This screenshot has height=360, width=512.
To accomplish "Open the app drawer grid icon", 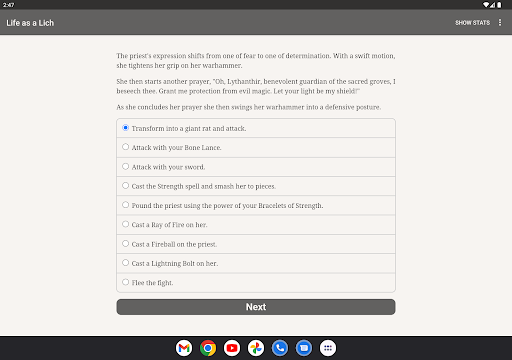I will click(328, 348).
